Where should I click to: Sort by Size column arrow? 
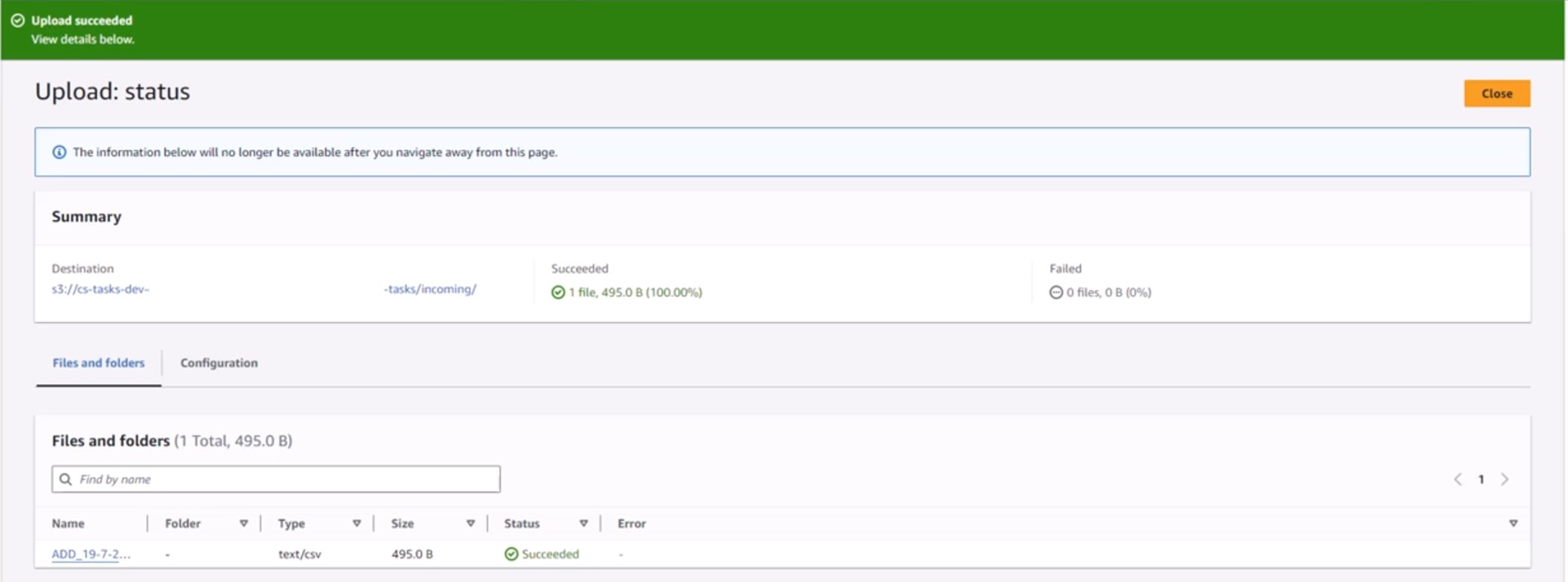click(x=471, y=523)
